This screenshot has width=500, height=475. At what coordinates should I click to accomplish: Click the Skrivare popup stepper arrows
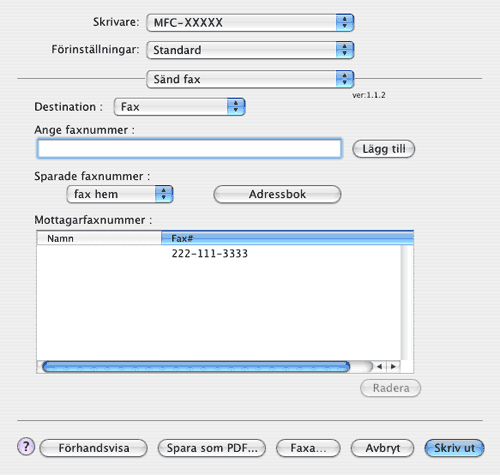[x=345, y=23]
